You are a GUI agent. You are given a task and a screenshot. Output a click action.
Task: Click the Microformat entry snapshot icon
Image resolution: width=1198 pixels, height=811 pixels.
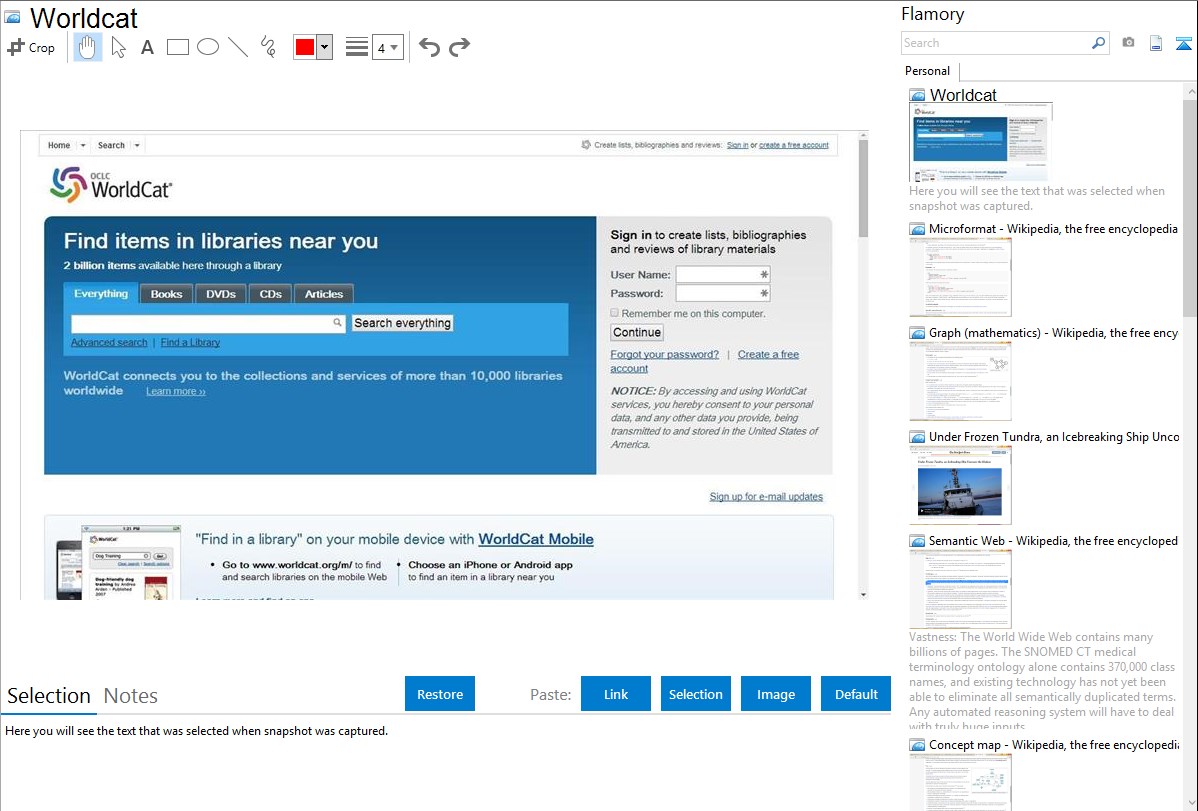click(917, 229)
